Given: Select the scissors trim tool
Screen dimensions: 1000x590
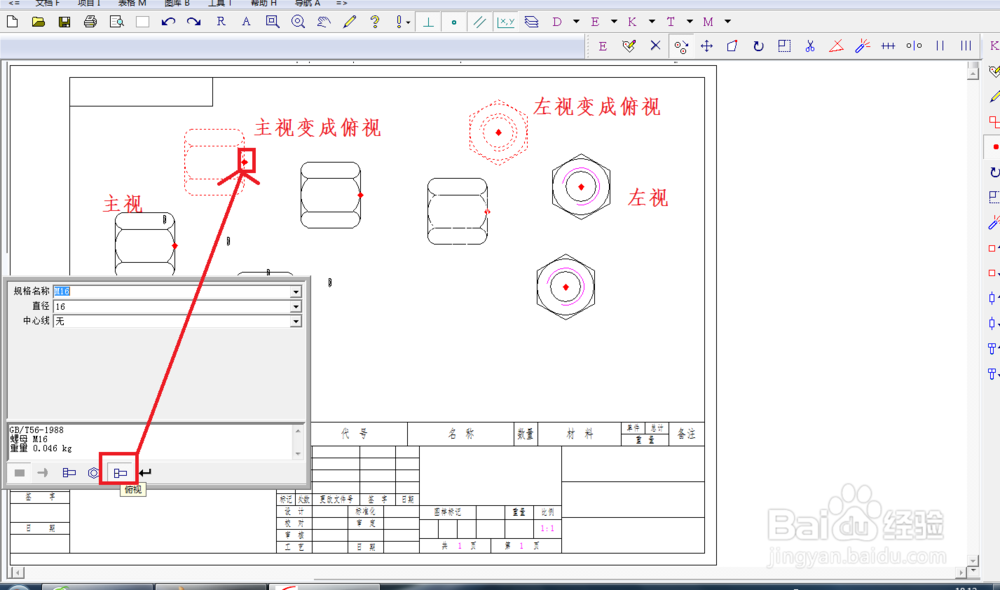Looking at the screenshot, I should 810,46.
